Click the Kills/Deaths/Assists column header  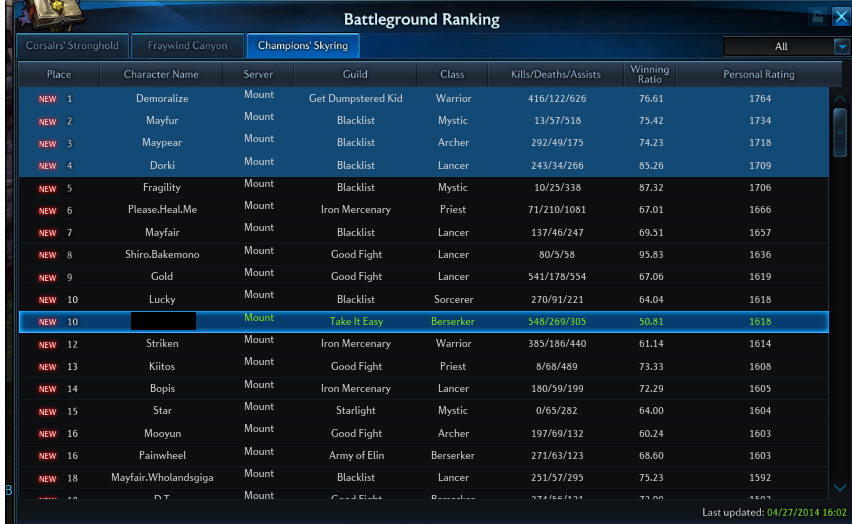coord(556,74)
